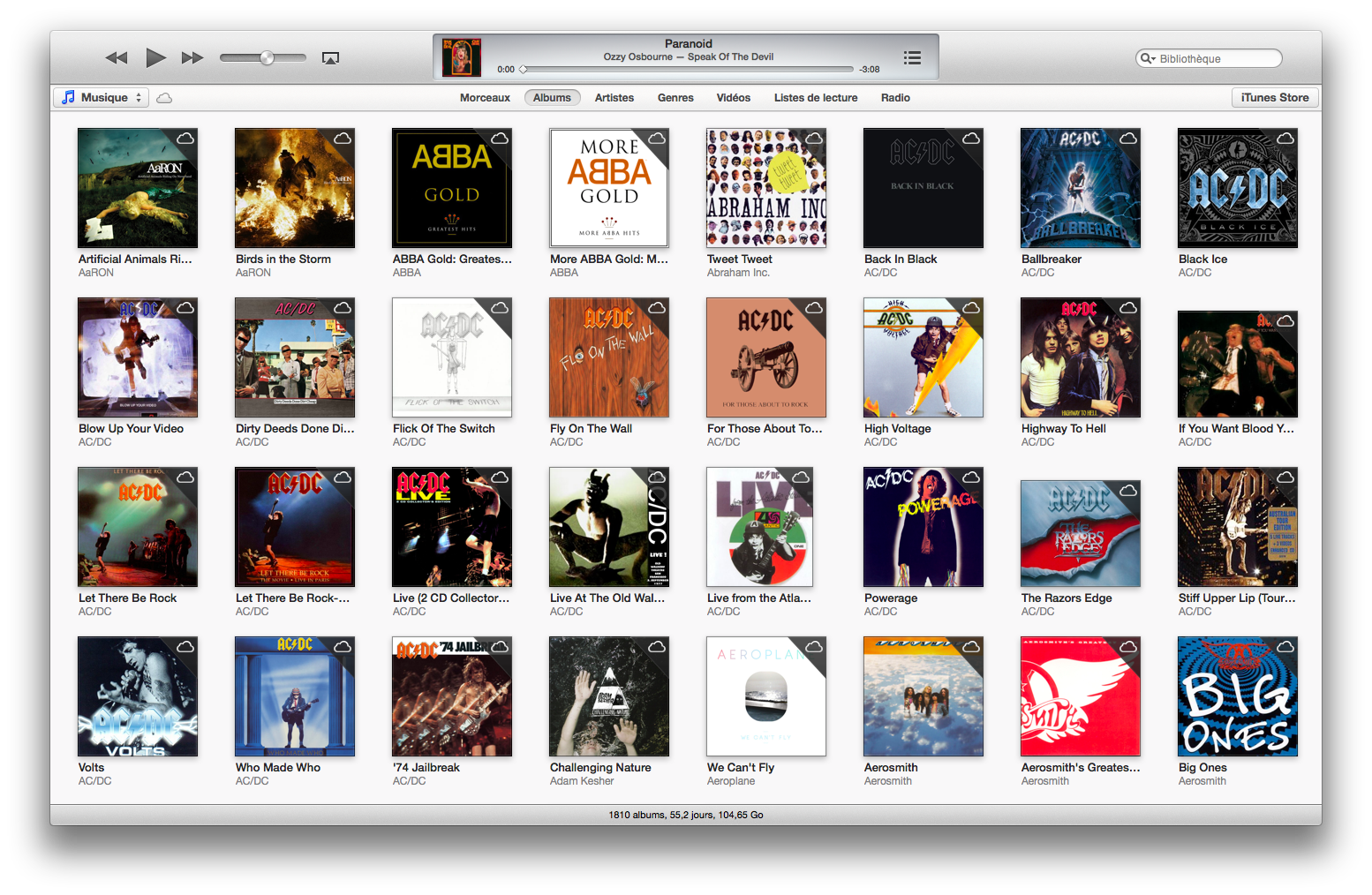Click the magnifier icon in search field
The width and height of the screenshot is (1372, 895).
[1147, 58]
